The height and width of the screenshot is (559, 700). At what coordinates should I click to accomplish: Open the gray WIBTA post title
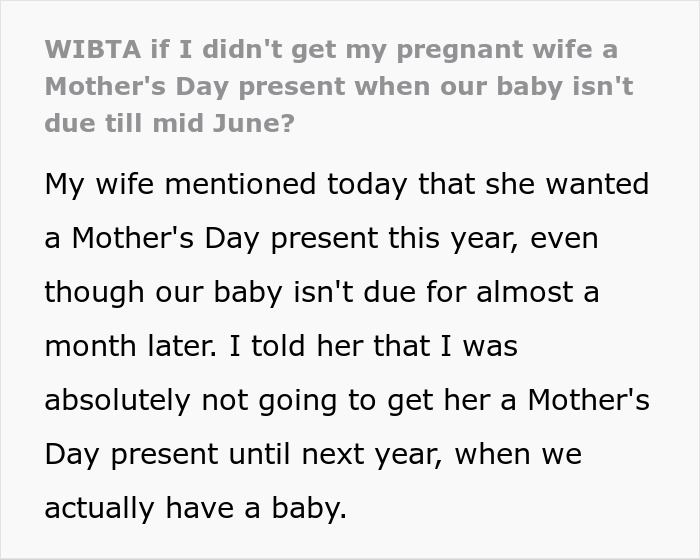point(339,86)
